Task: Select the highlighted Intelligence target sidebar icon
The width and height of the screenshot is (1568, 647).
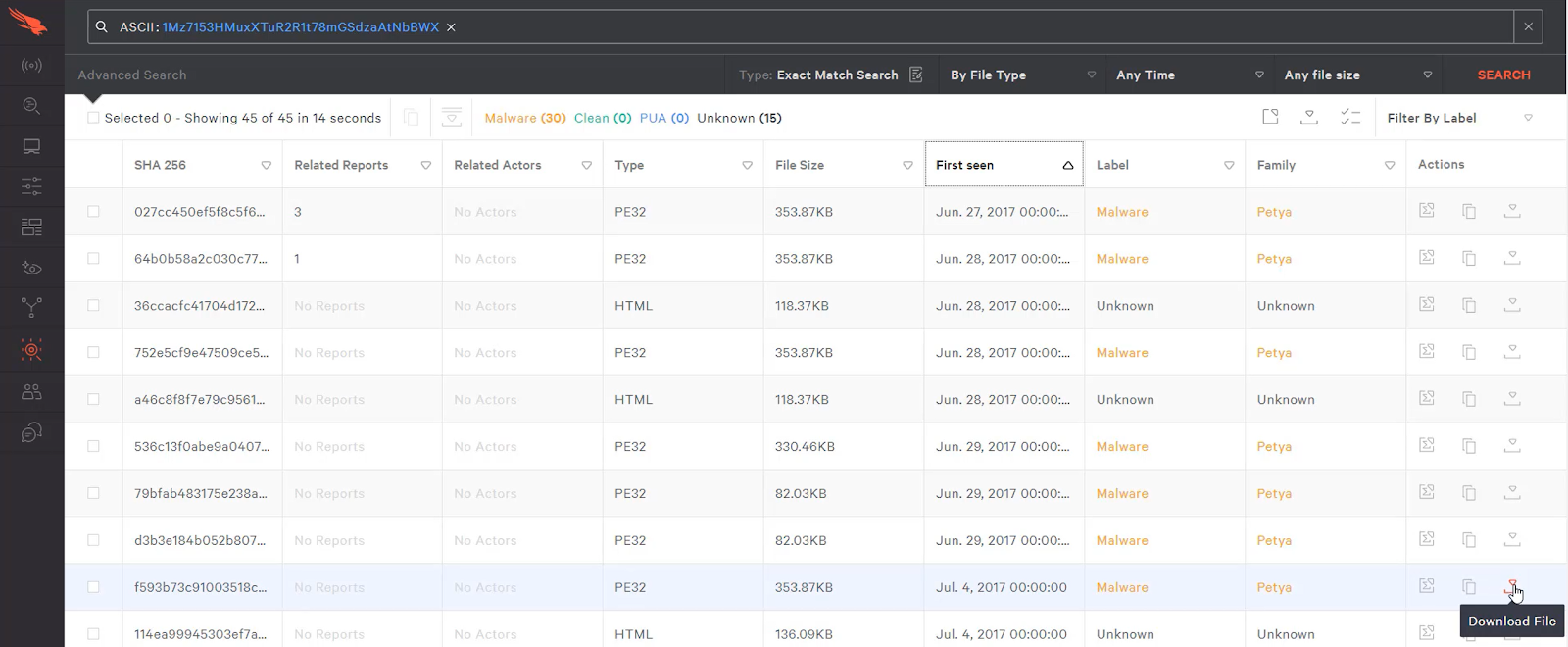Action: point(31,350)
